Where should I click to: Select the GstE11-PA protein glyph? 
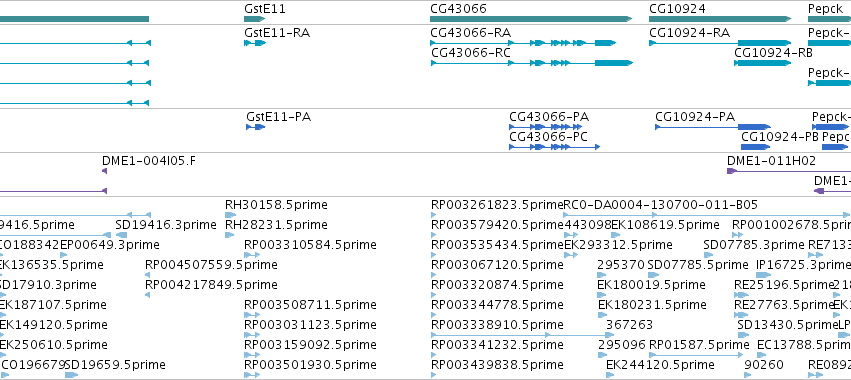pos(256,127)
